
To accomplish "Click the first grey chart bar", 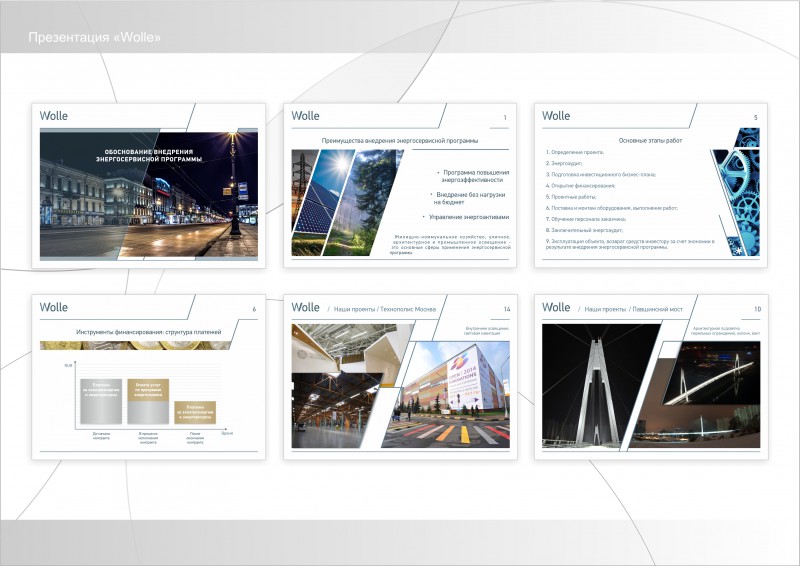I will (101, 401).
